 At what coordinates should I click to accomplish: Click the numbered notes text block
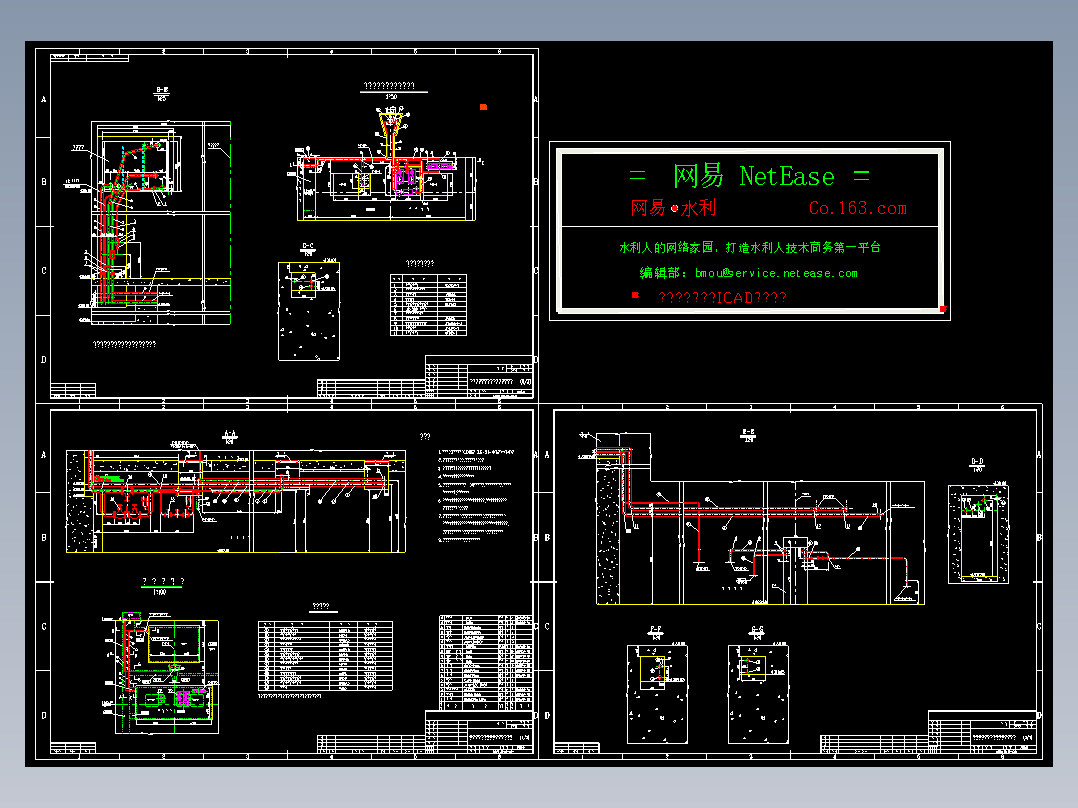click(x=476, y=496)
